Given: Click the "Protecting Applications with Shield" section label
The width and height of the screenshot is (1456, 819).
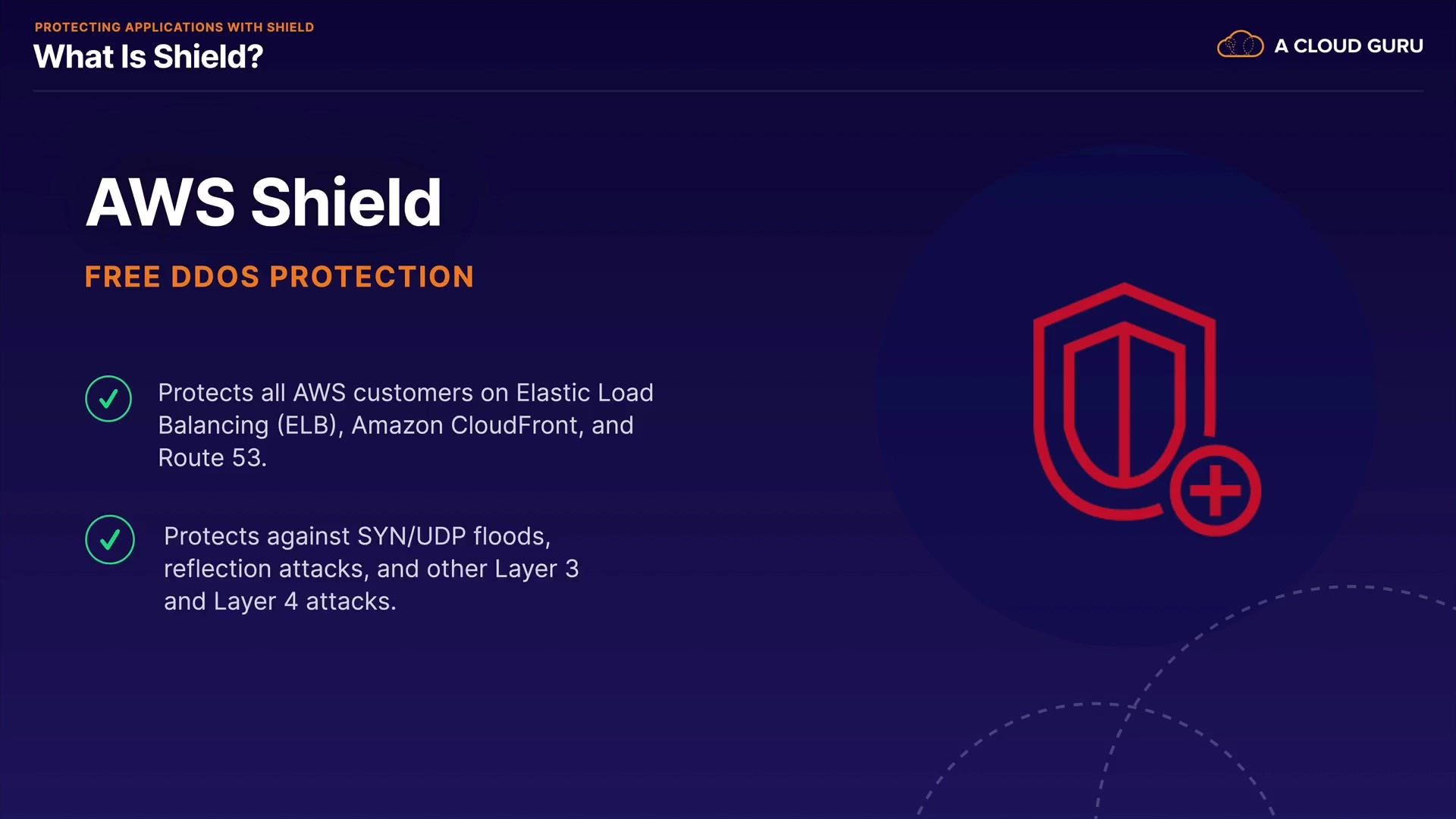Looking at the screenshot, I should (x=174, y=27).
